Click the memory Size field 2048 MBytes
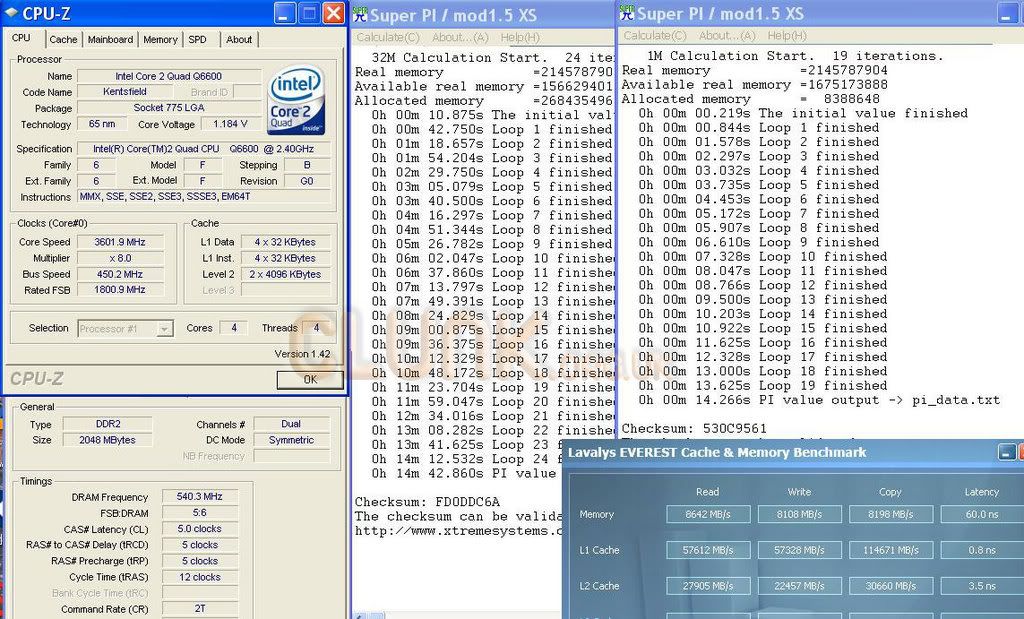This screenshot has height=619, width=1024. click(x=108, y=440)
